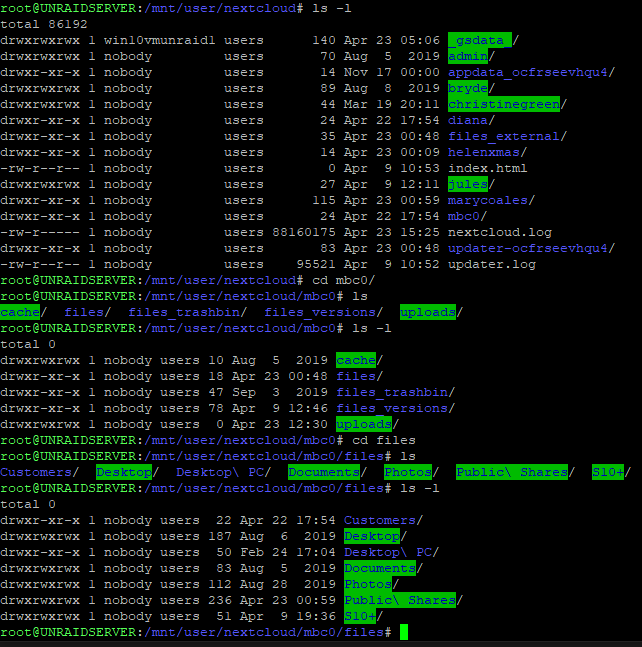
Task: Click Photos in the row dated Aug 28 2019
Action: click(368, 584)
